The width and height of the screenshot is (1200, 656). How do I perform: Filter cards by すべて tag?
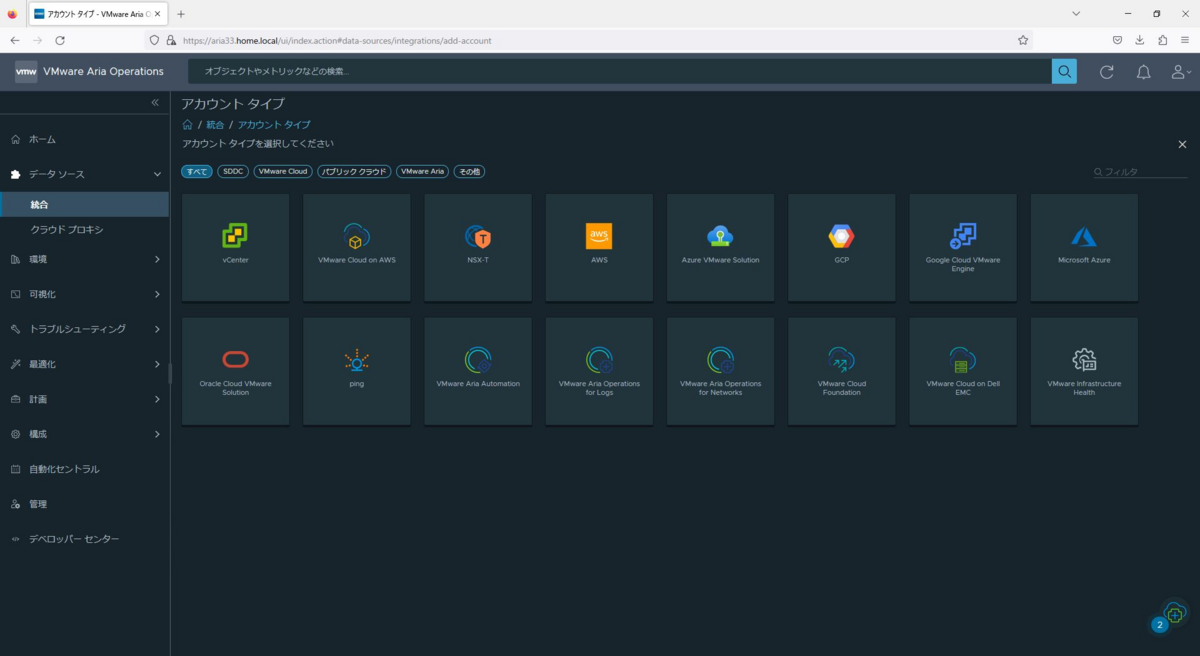point(197,172)
